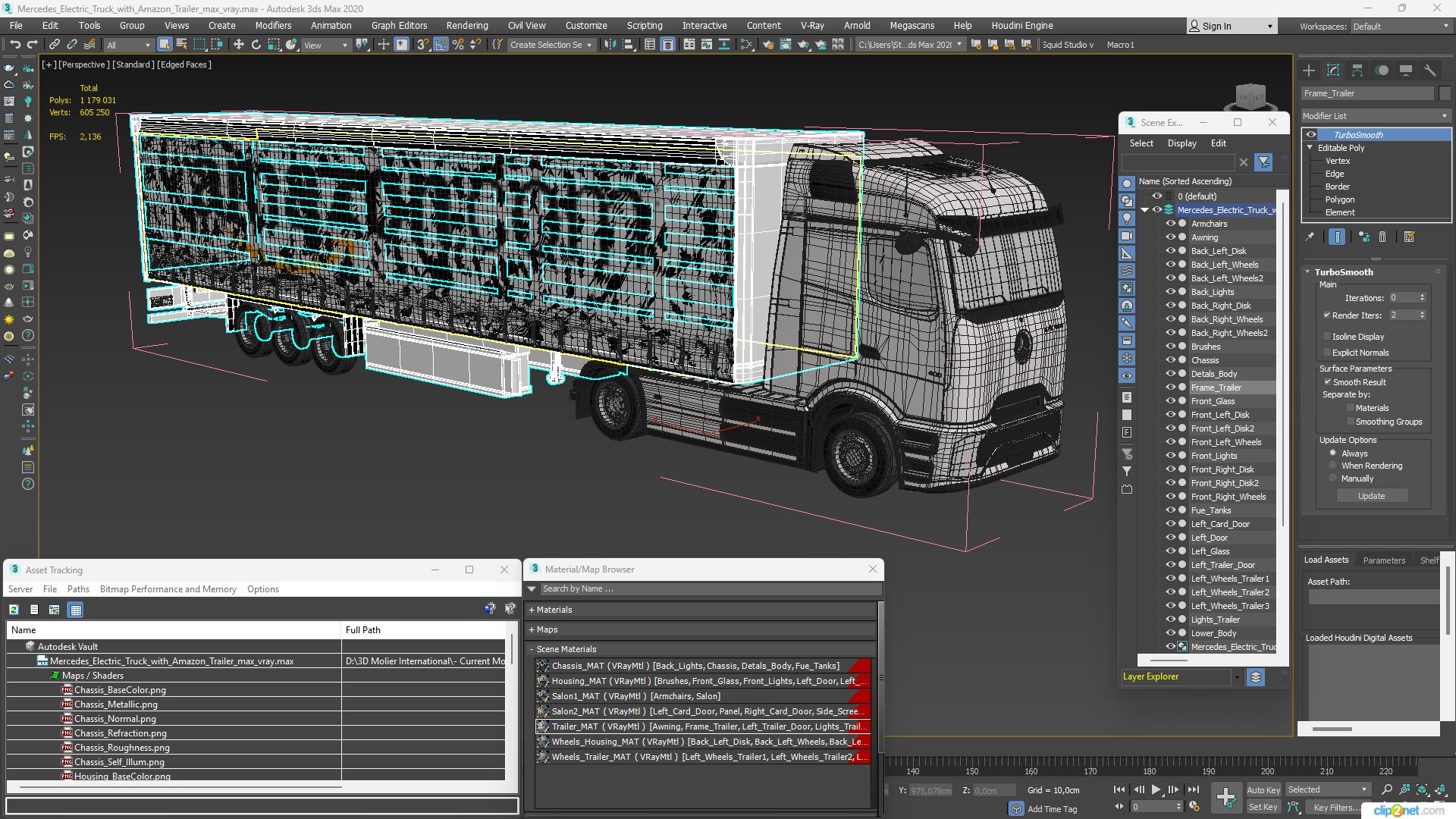Hide the Chassis object via eye icon
Screen dimensions: 1456x819
(1171, 360)
